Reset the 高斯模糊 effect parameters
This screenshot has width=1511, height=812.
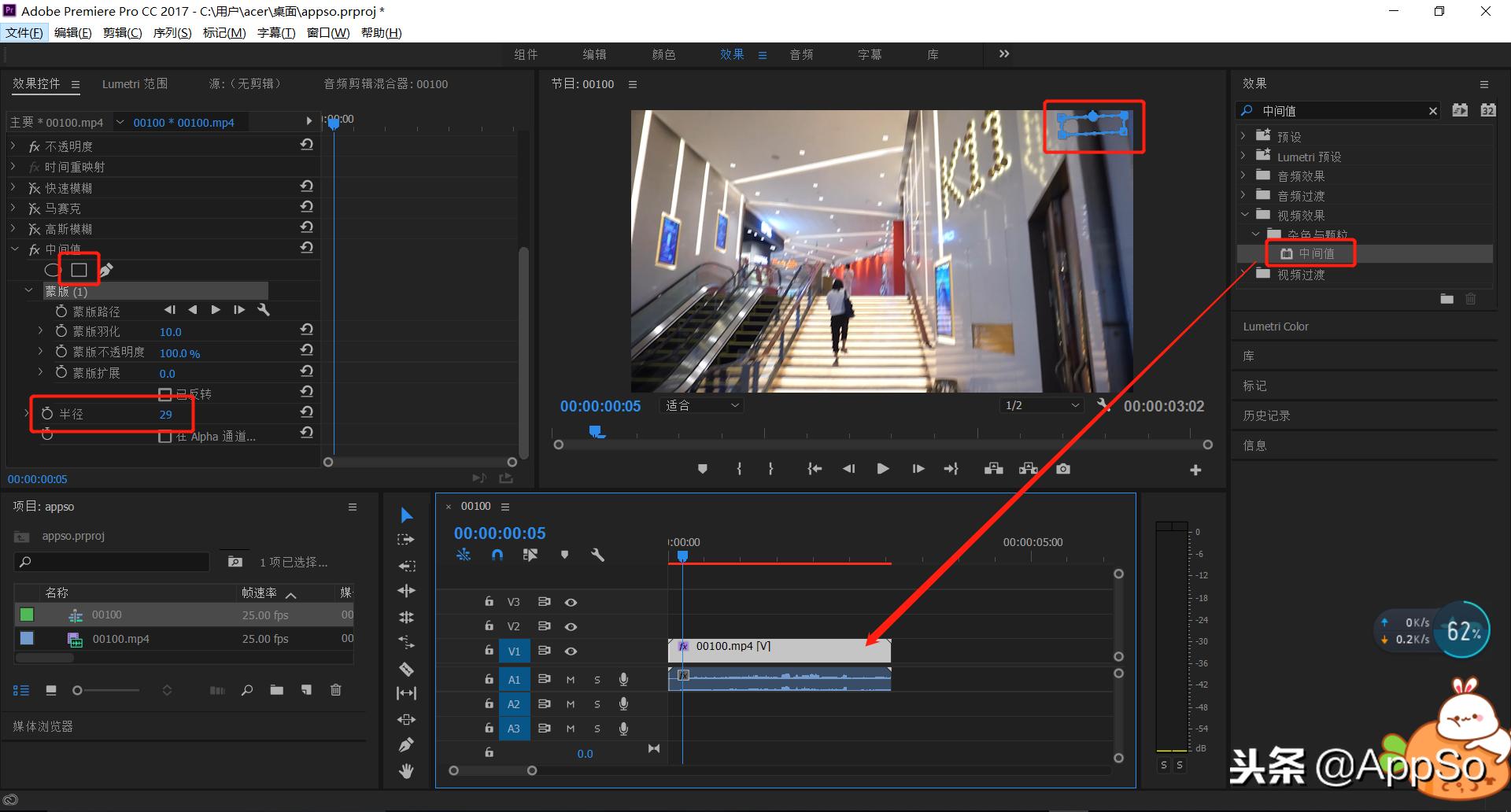coord(307,227)
